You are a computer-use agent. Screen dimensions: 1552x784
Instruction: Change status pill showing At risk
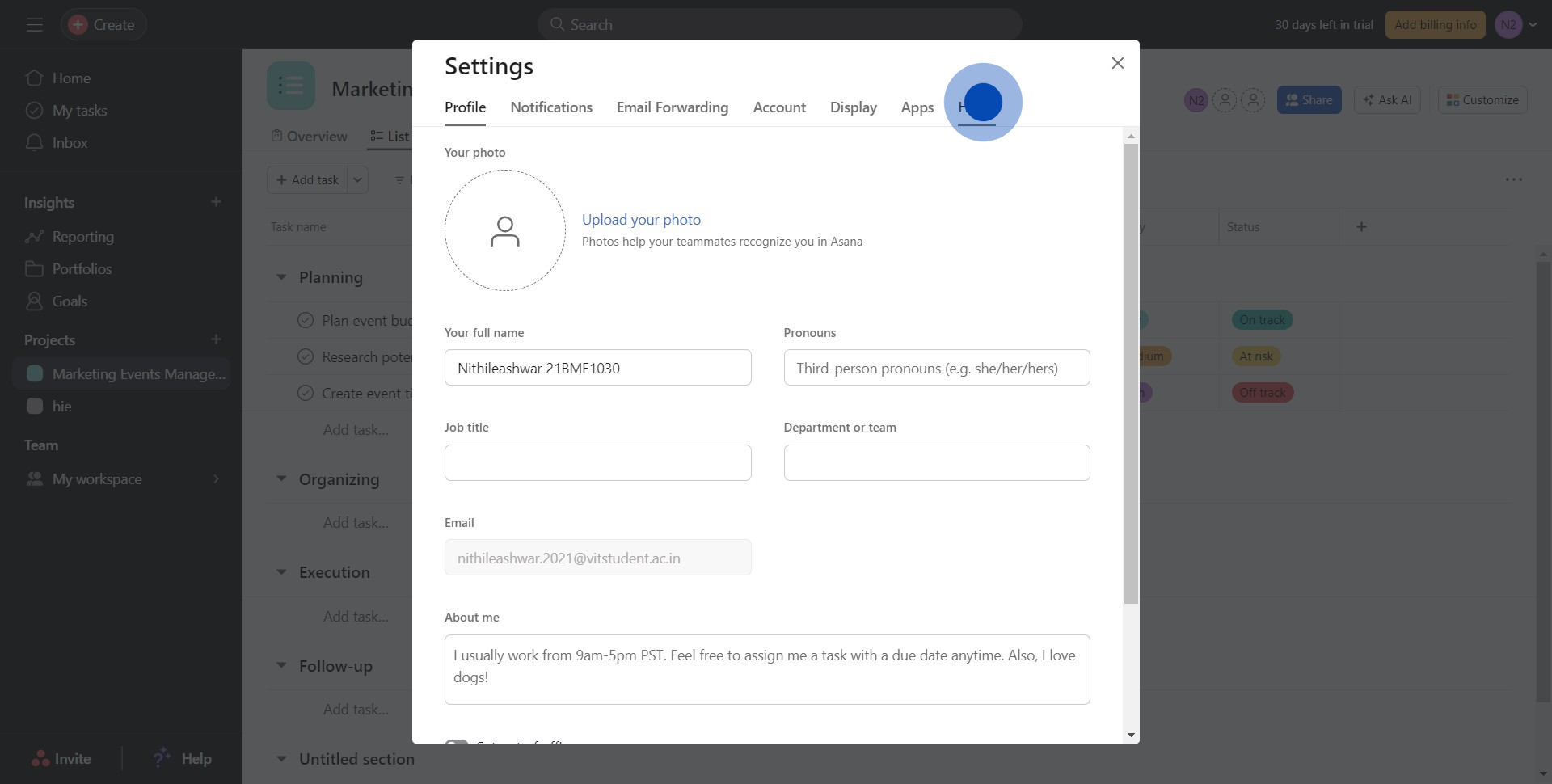click(x=1256, y=356)
